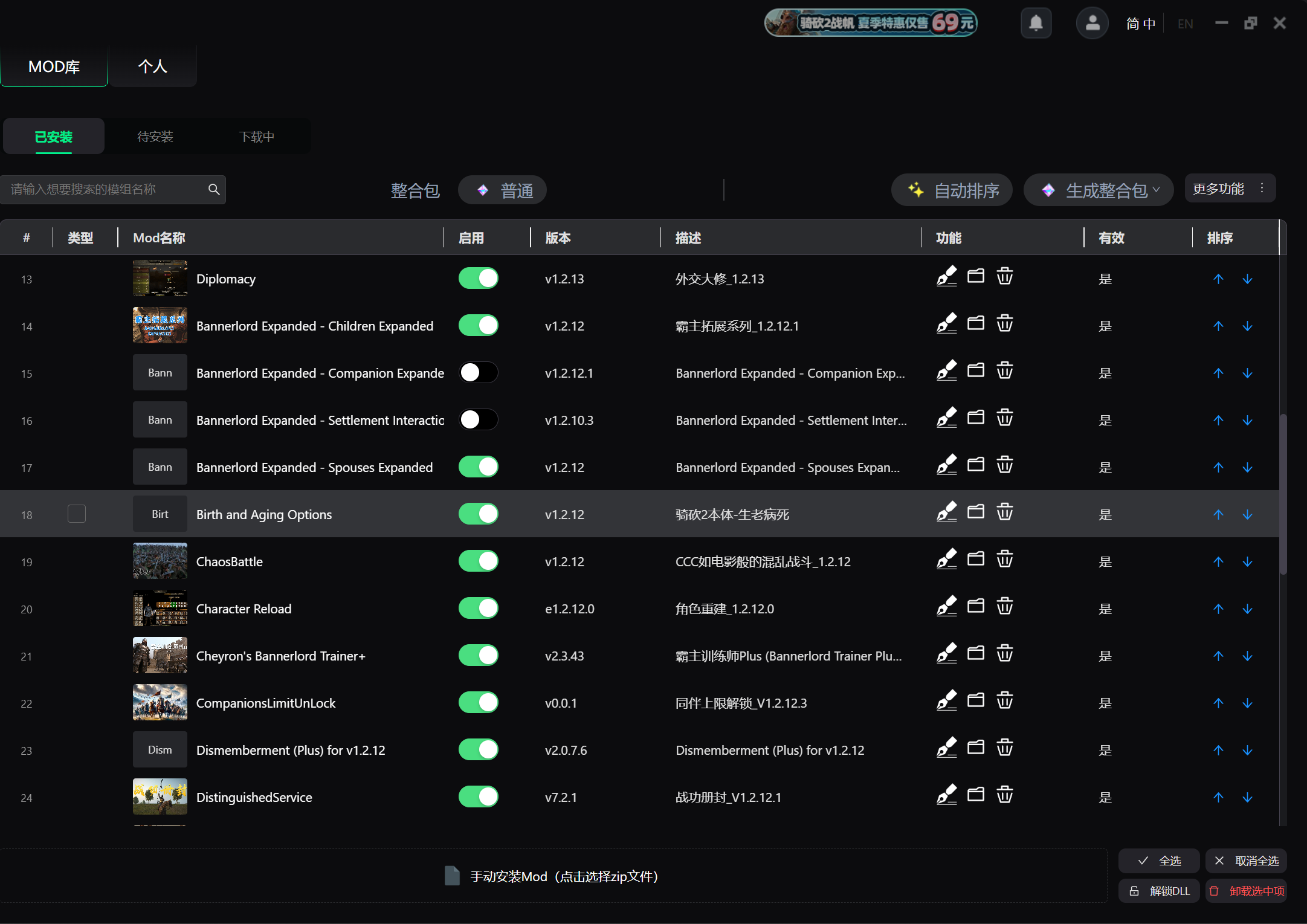This screenshot has width=1307, height=924.
Task: Move DistinguishedService down with arrow
Action: point(1247,797)
